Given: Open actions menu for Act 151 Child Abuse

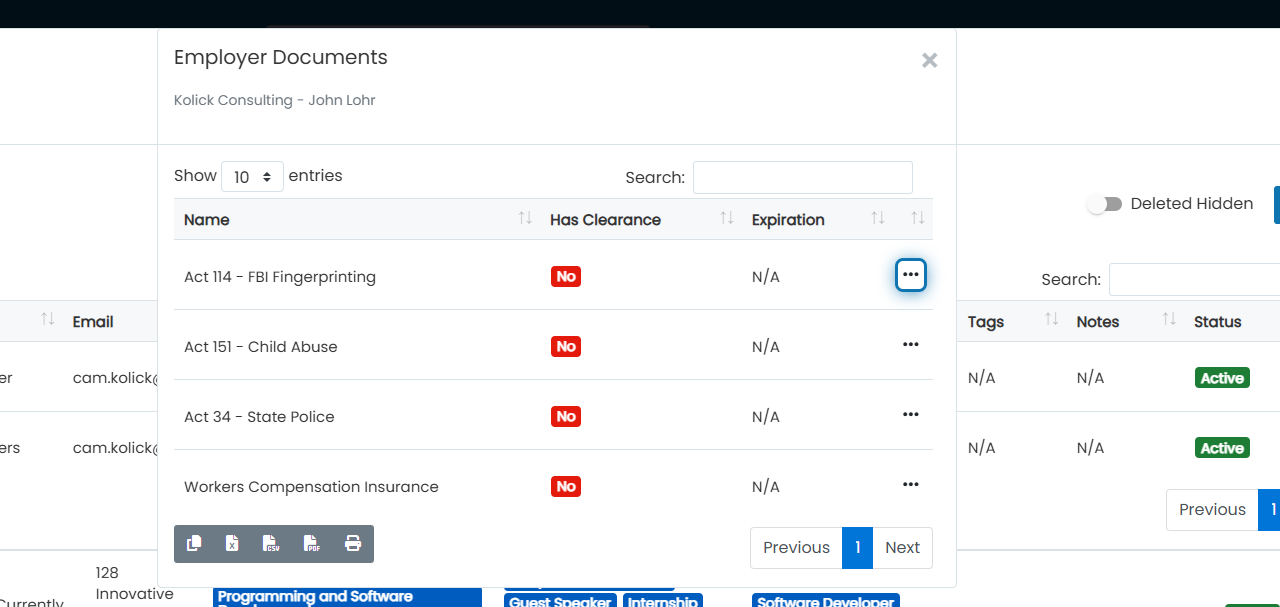Looking at the screenshot, I should point(910,345).
